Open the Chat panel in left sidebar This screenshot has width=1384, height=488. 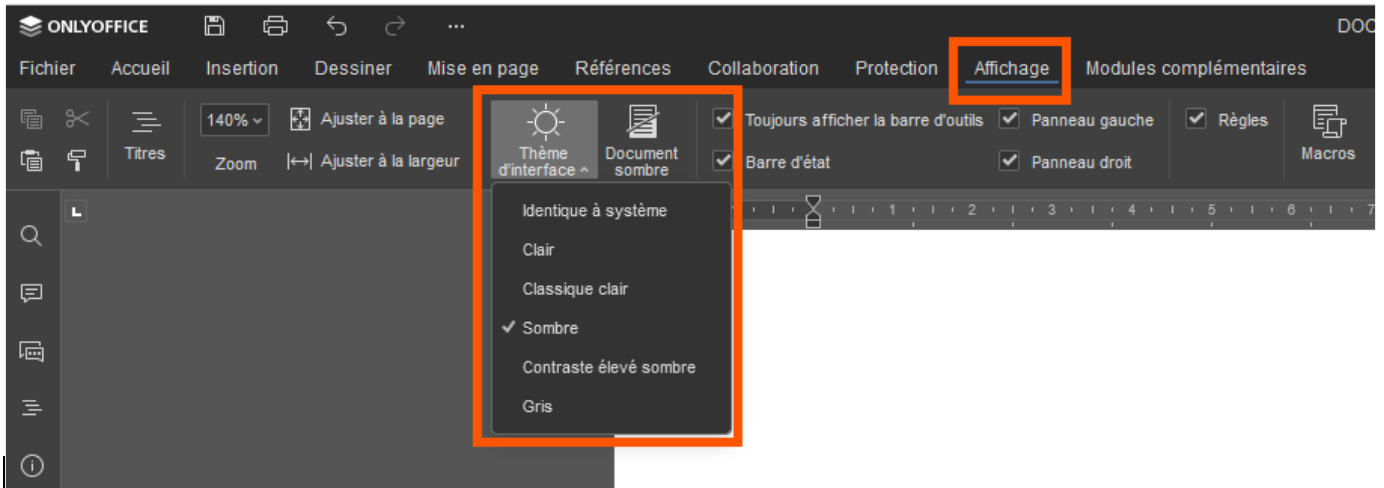click(x=32, y=351)
